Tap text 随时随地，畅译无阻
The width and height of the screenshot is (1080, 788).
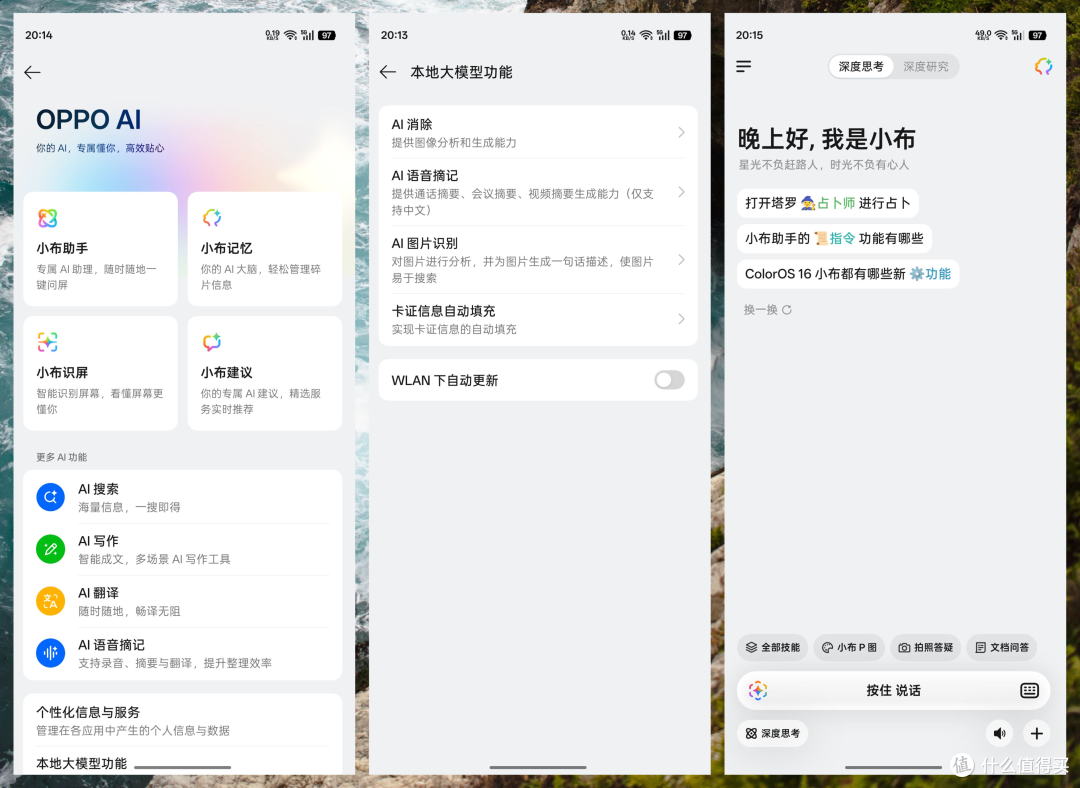[x=129, y=611]
